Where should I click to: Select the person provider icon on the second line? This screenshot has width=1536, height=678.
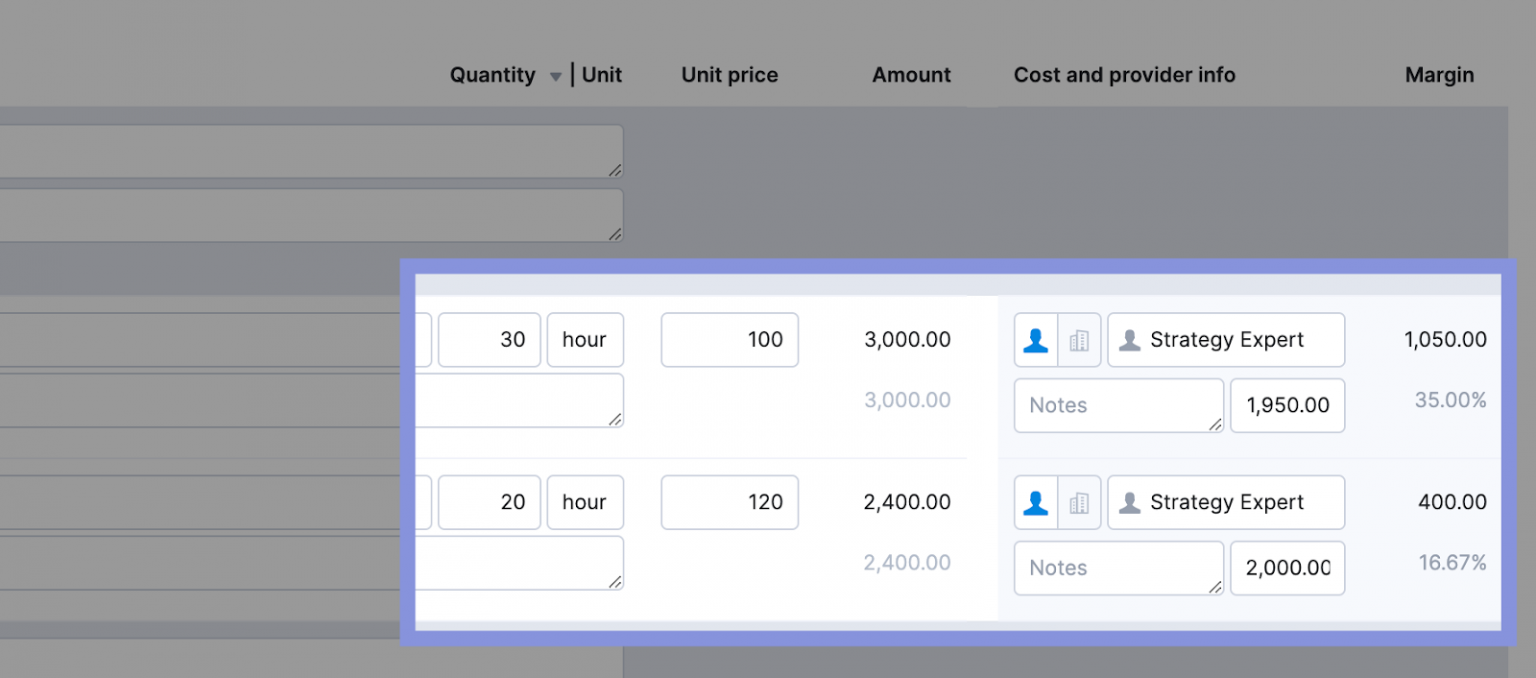[1036, 502]
